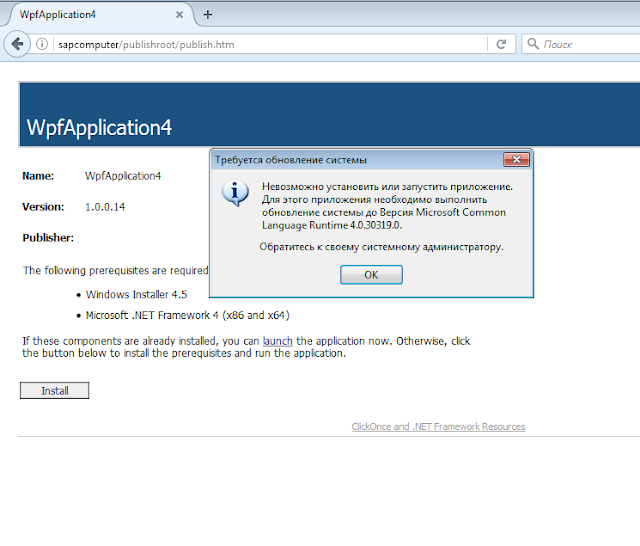640x546 pixels.
Task: Click Windows Installer 4.5 prerequisite item
Action: pos(136,295)
